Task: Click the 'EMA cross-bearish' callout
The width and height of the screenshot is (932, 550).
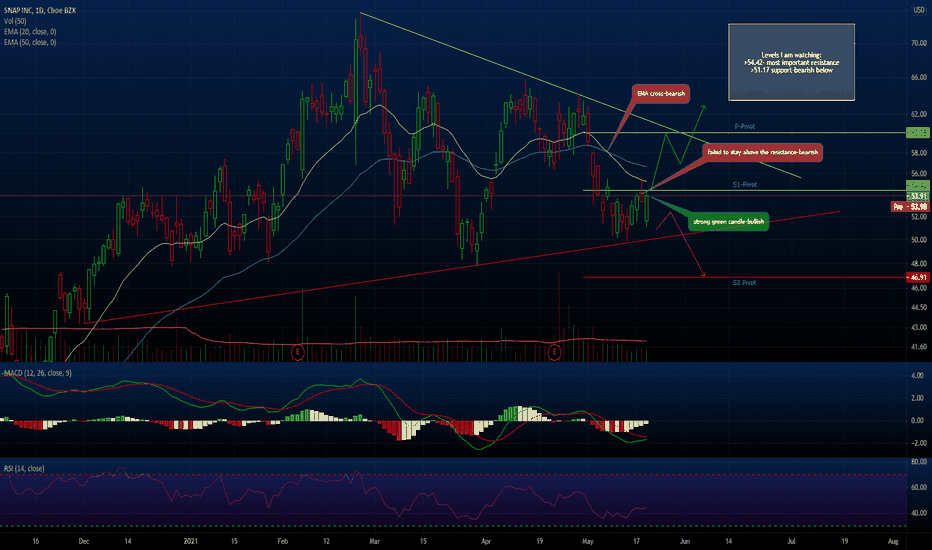Action: (x=661, y=94)
